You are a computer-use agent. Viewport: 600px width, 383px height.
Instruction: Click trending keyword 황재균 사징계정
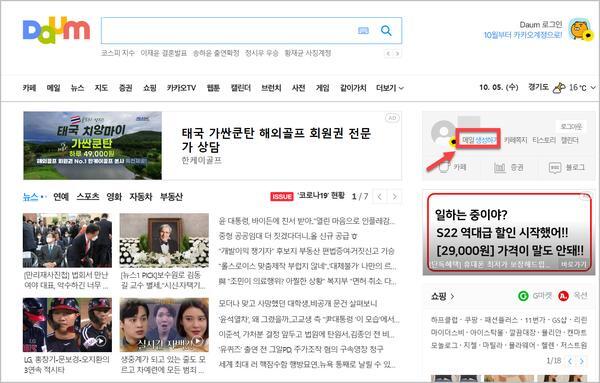[x=307, y=53]
